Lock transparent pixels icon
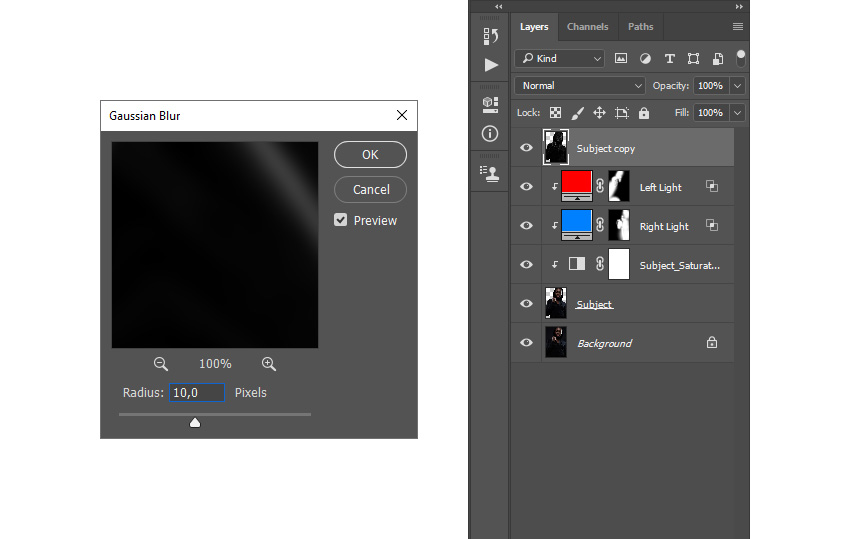Viewport: 850px width, 539px height. pyautogui.click(x=555, y=113)
